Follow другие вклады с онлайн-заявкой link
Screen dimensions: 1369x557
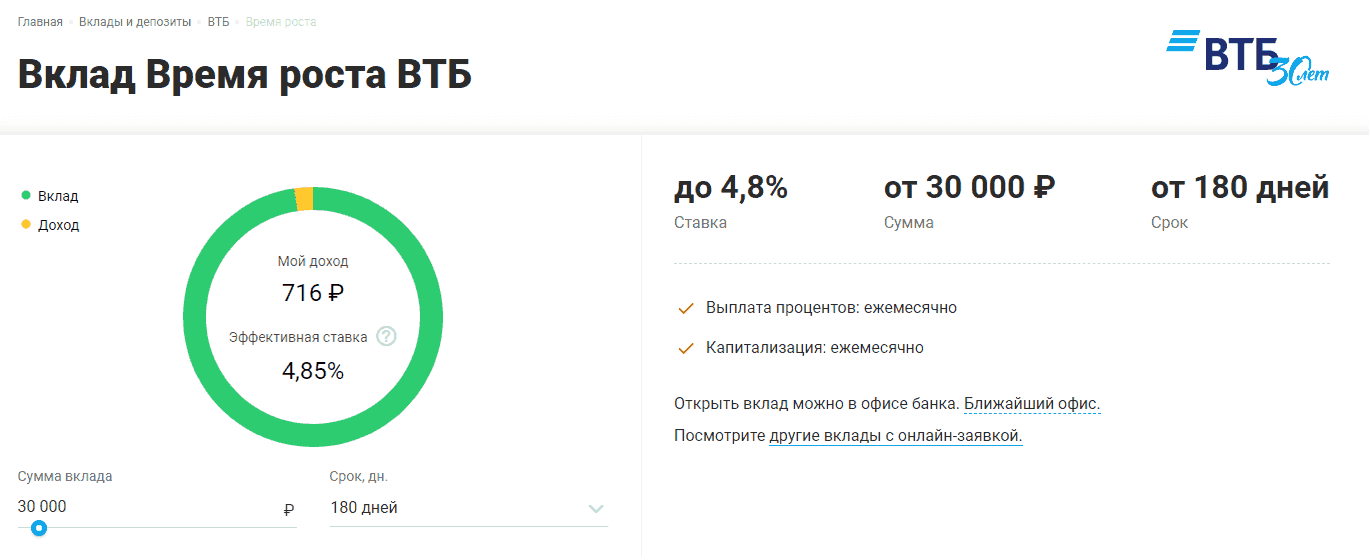pos(895,436)
